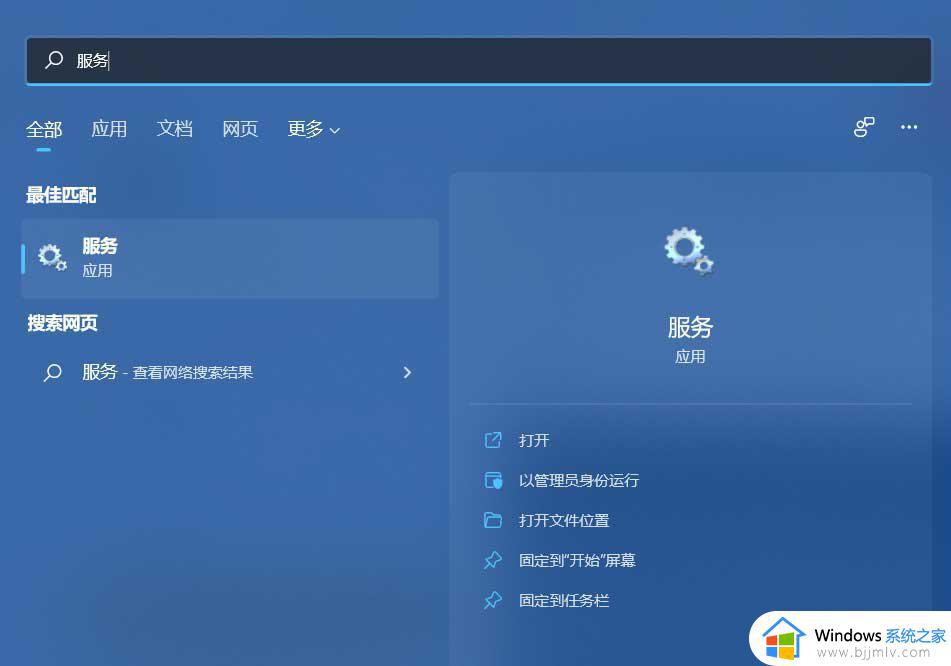Open 服务 - 查看网络搜索结果 web result
The image size is (951, 666).
[230, 372]
